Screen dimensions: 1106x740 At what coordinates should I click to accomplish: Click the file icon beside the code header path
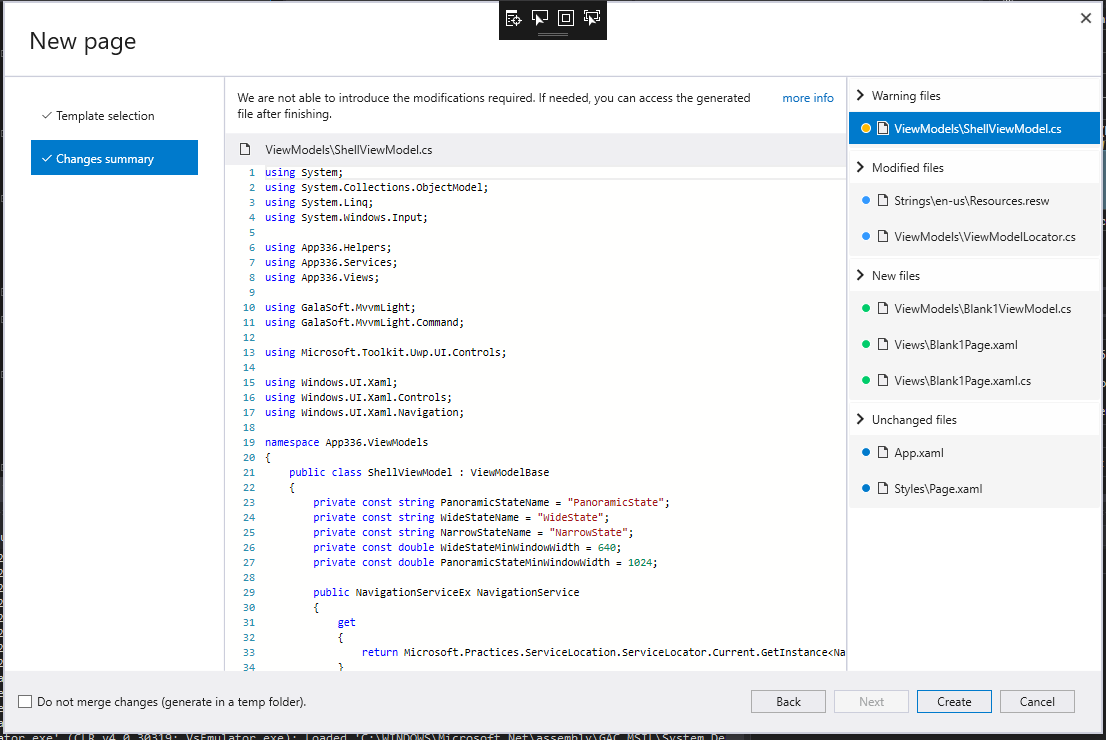pyautogui.click(x=245, y=150)
